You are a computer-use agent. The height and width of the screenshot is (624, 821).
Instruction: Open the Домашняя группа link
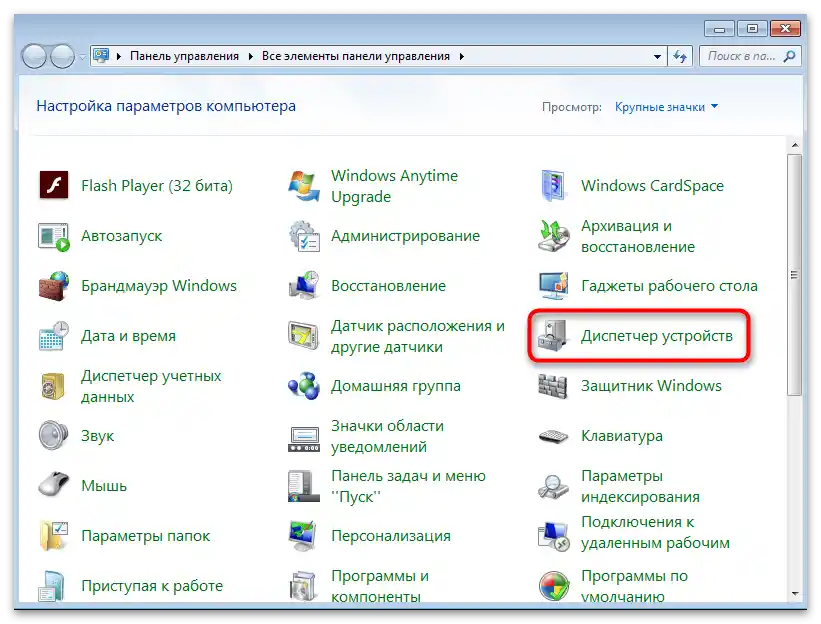tap(395, 386)
